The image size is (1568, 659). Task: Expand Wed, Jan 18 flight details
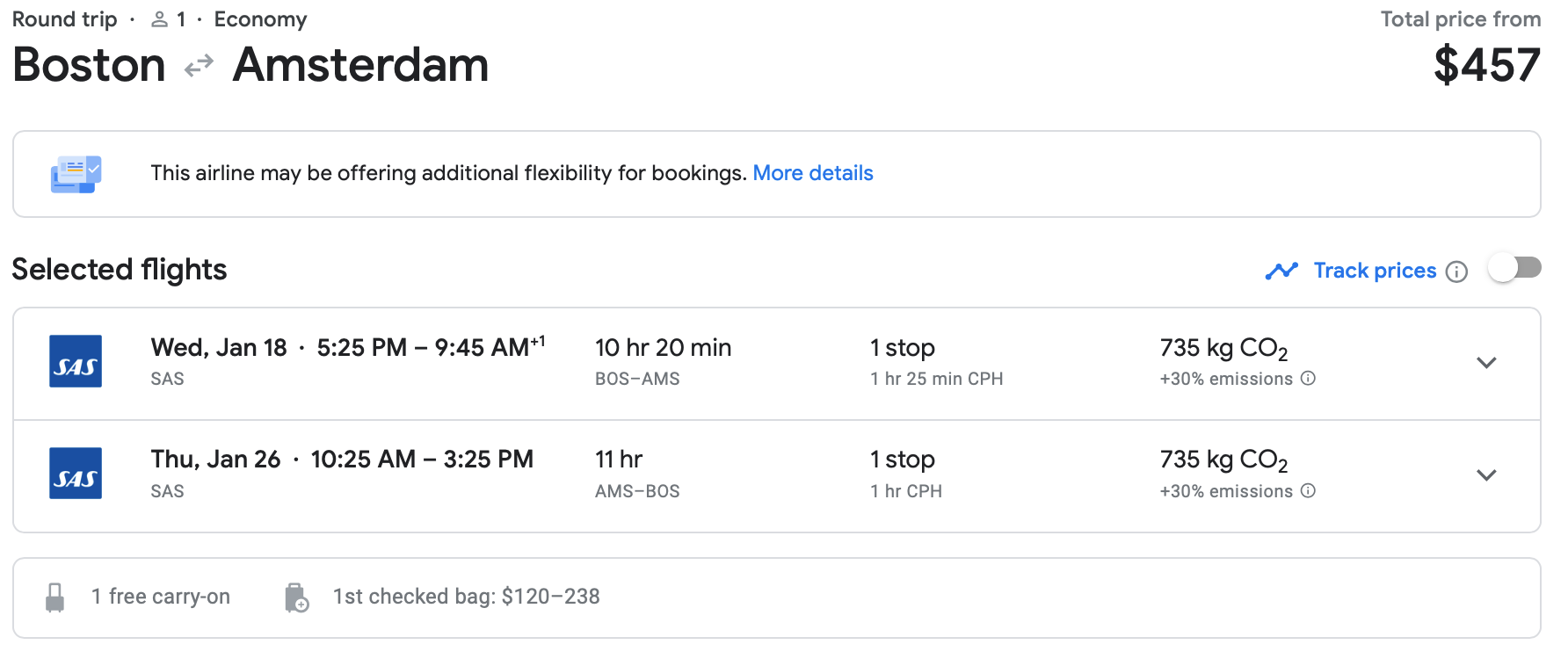[x=1486, y=363]
